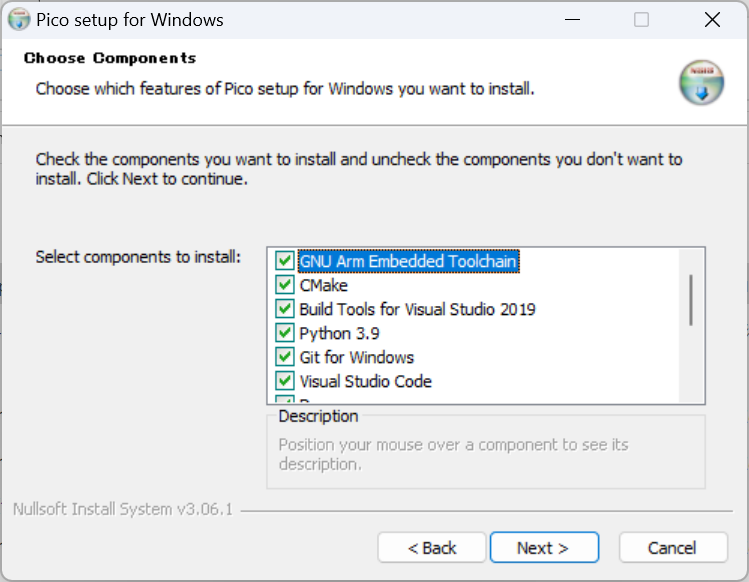Image resolution: width=749 pixels, height=582 pixels.
Task: Select the Build Tools for Visual Studio 2019 text
Action: point(417,309)
